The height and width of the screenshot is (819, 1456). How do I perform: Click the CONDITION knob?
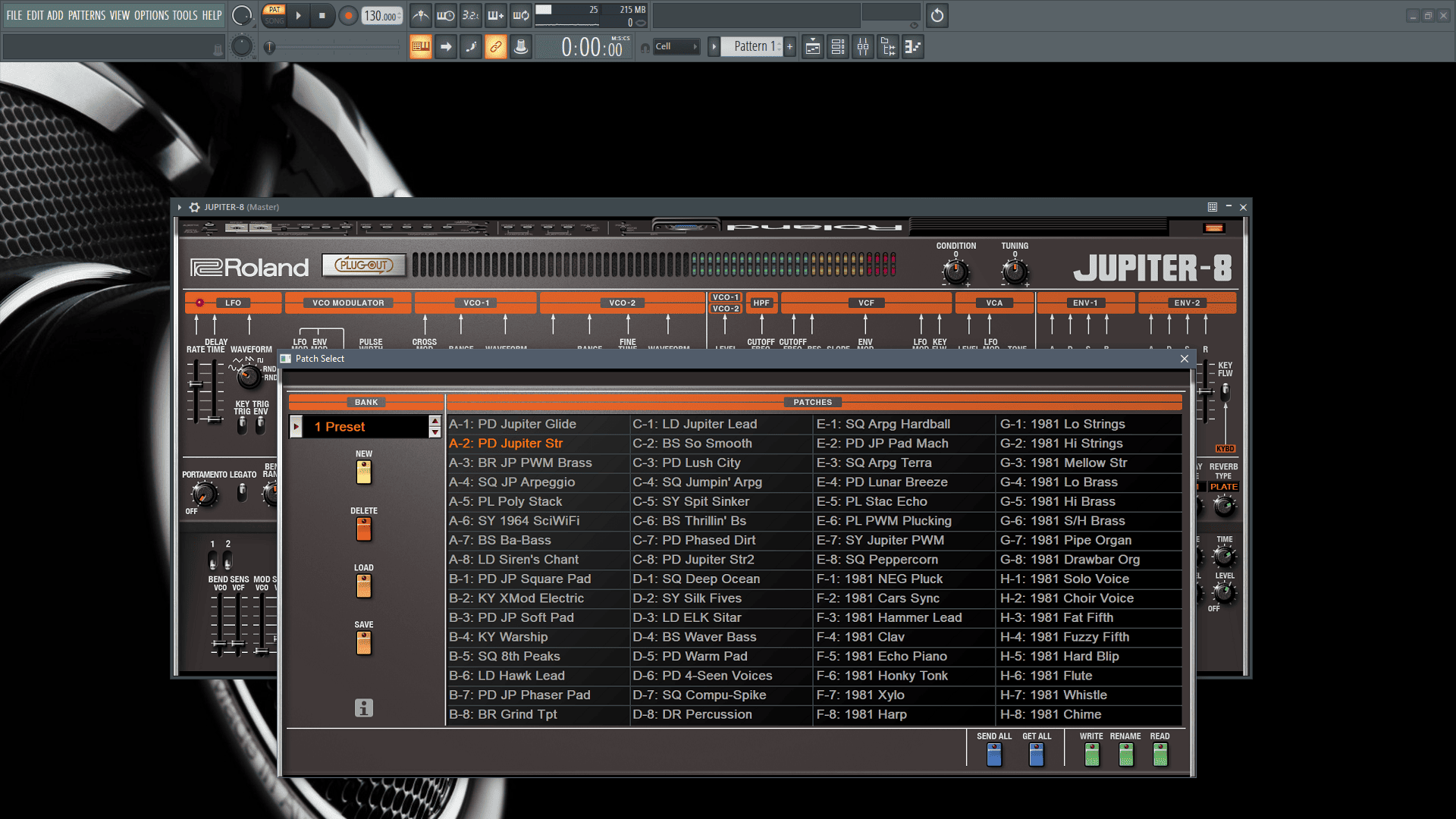(x=955, y=271)
